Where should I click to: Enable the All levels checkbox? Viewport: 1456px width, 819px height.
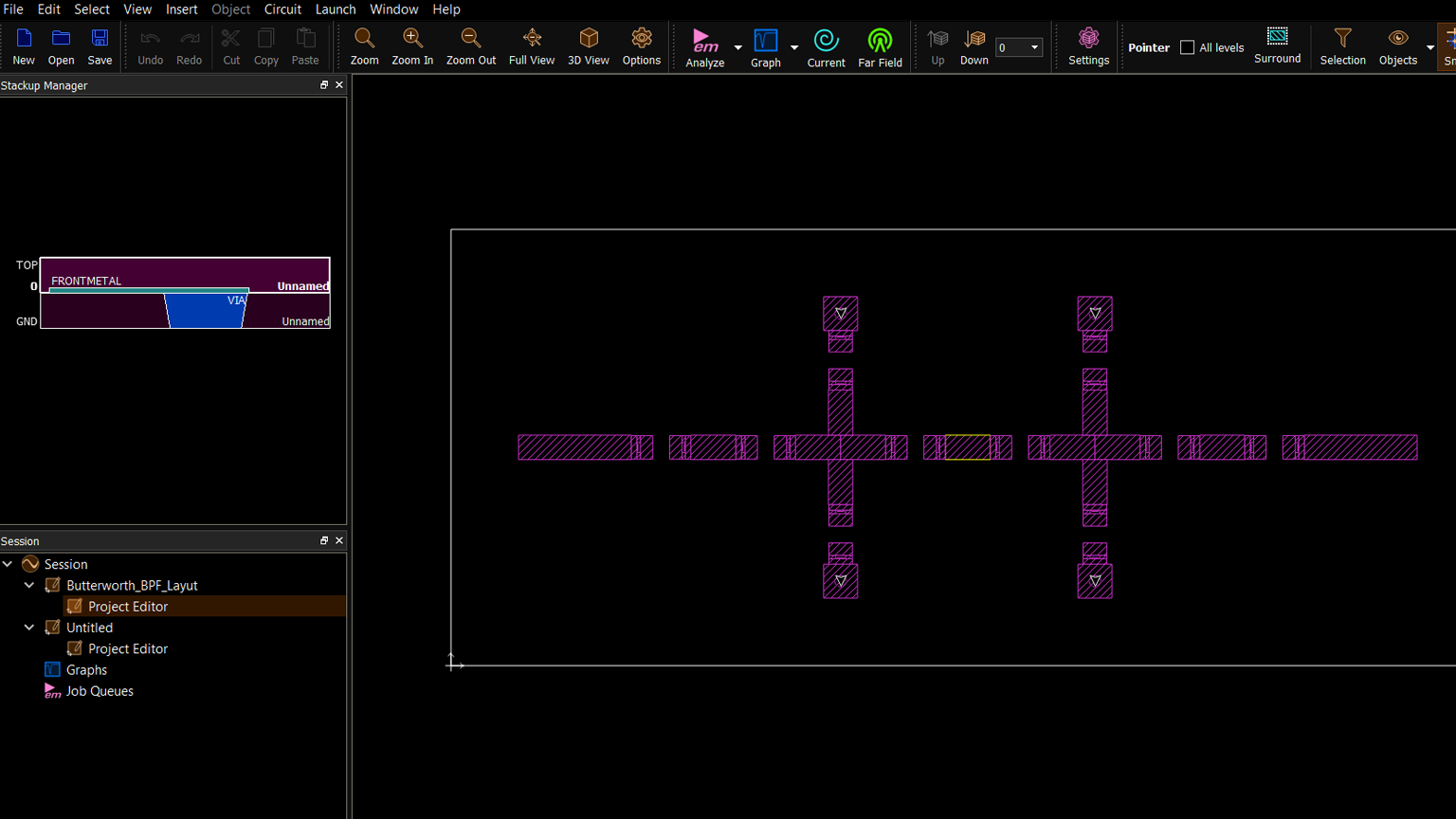click(1187, 47)
